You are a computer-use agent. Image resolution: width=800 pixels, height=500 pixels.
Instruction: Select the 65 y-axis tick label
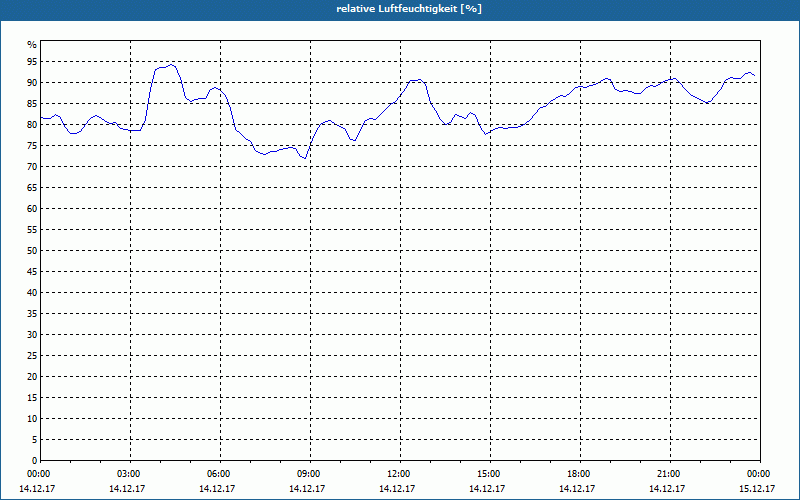pyautogui.click(x=32, y=188)
